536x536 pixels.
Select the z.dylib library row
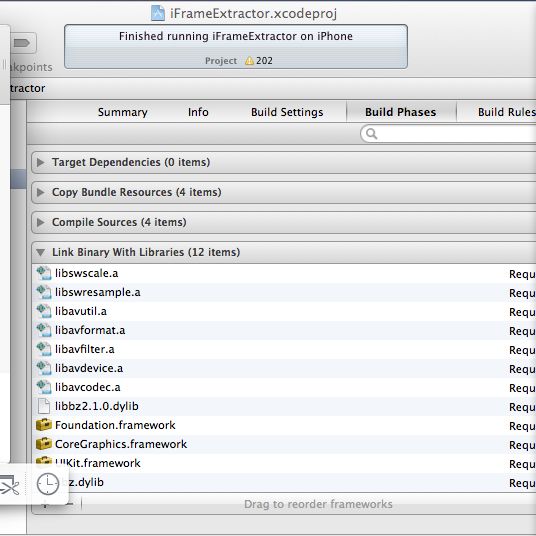(284, 482)
